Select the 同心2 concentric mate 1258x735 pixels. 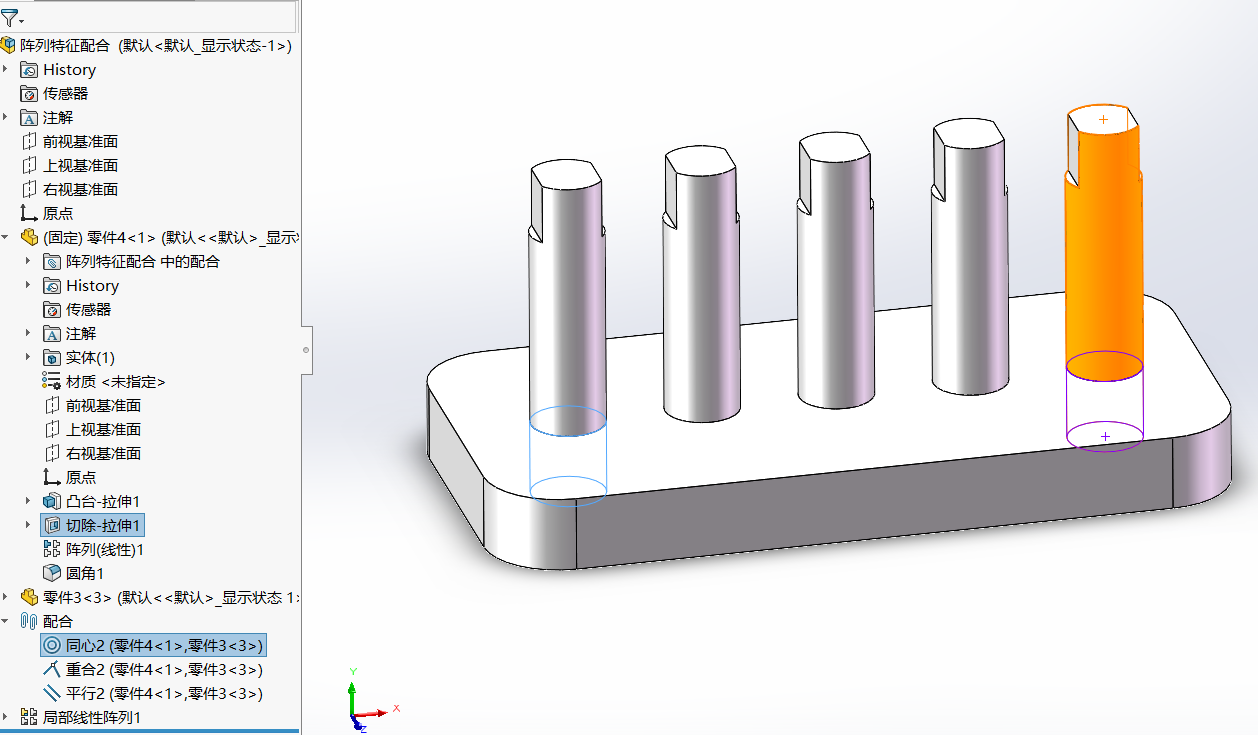point(150,645)
